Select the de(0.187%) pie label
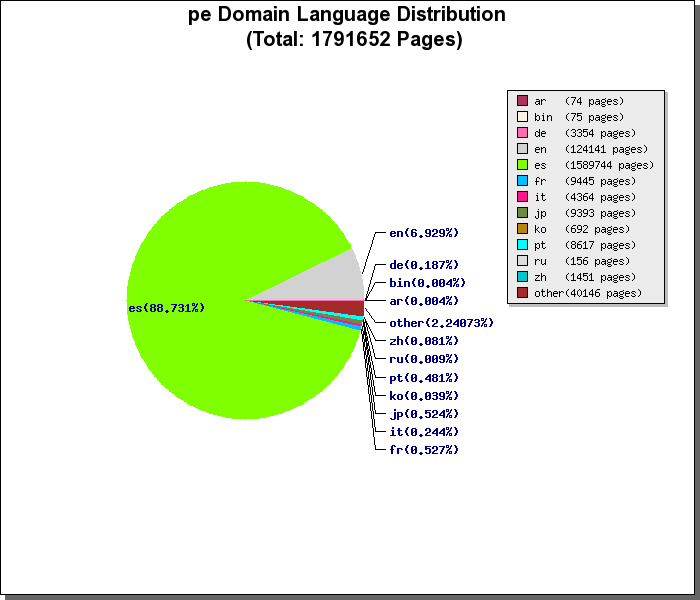Viewport: 700px width, 600px height. (x=424, y=265)
